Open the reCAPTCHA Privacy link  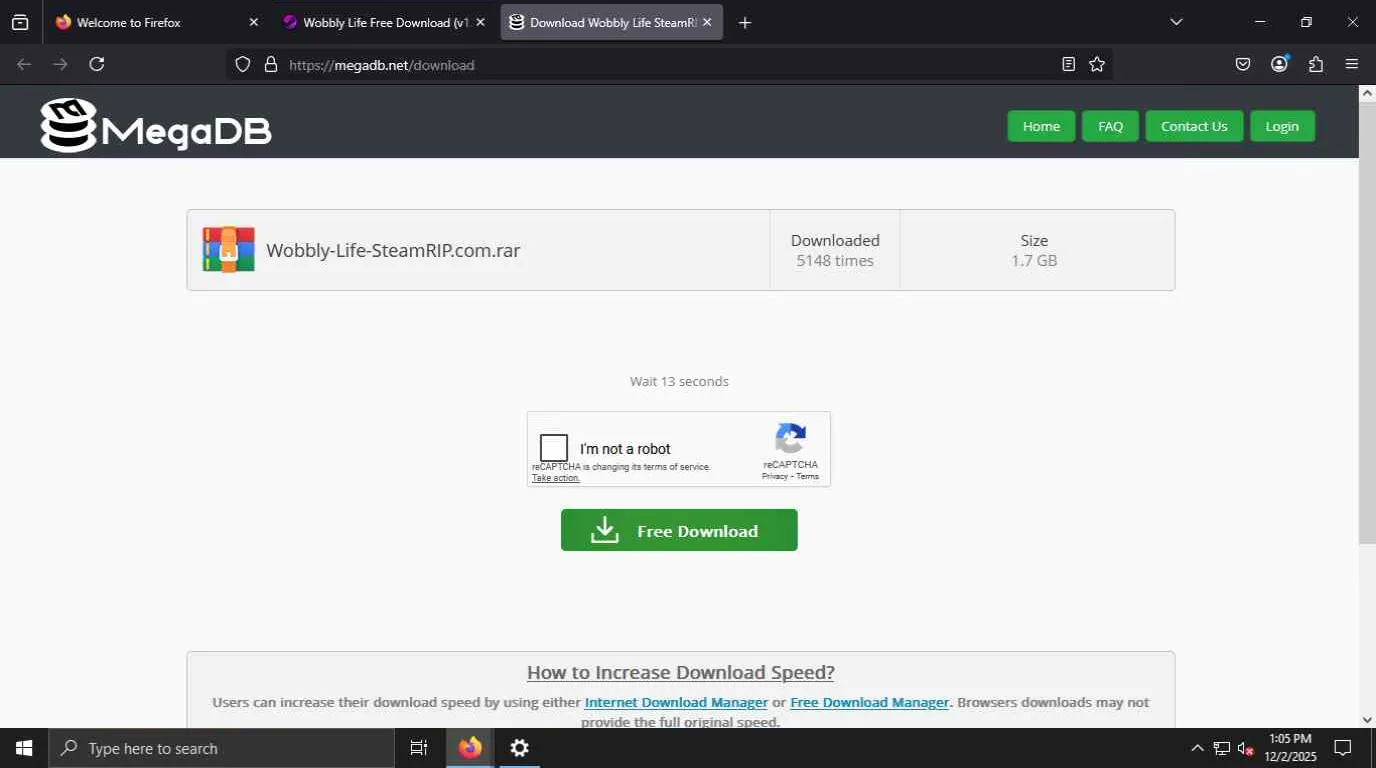click(775, 476)
